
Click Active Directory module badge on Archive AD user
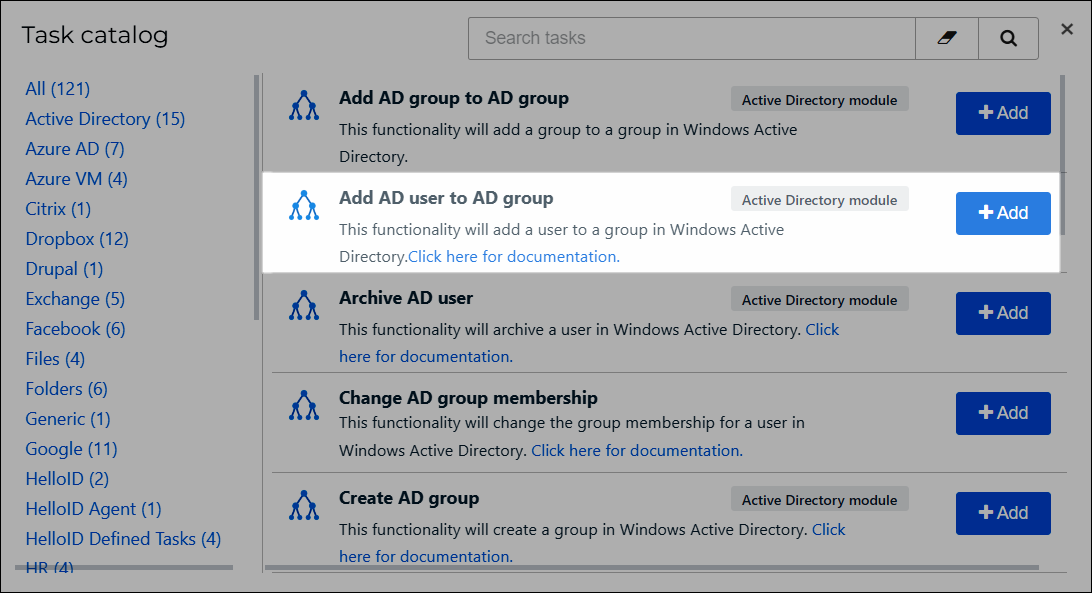(x=820, y=300)
